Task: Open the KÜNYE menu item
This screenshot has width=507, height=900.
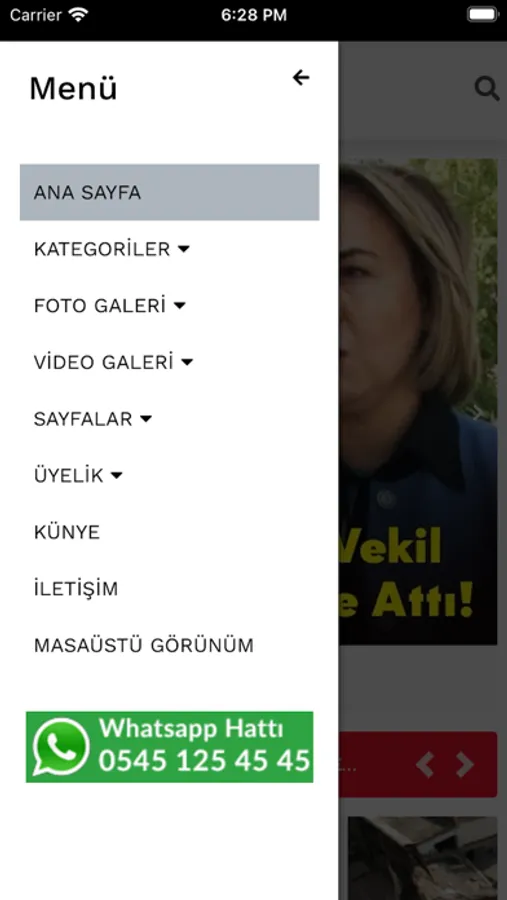Action: click(67, 532)
